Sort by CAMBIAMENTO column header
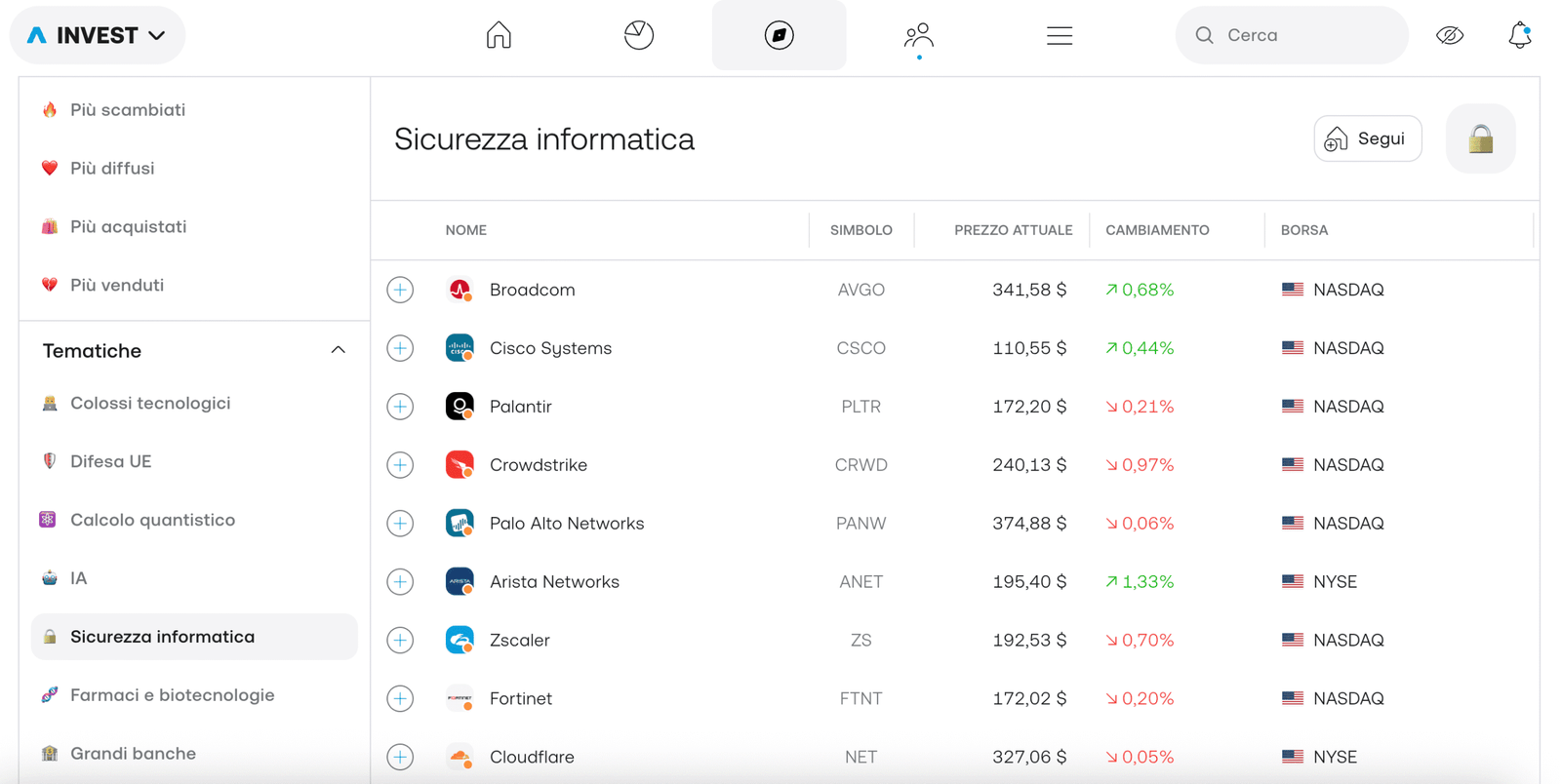This screenshot has height=784, width=1561. (x=1157, y=230)
